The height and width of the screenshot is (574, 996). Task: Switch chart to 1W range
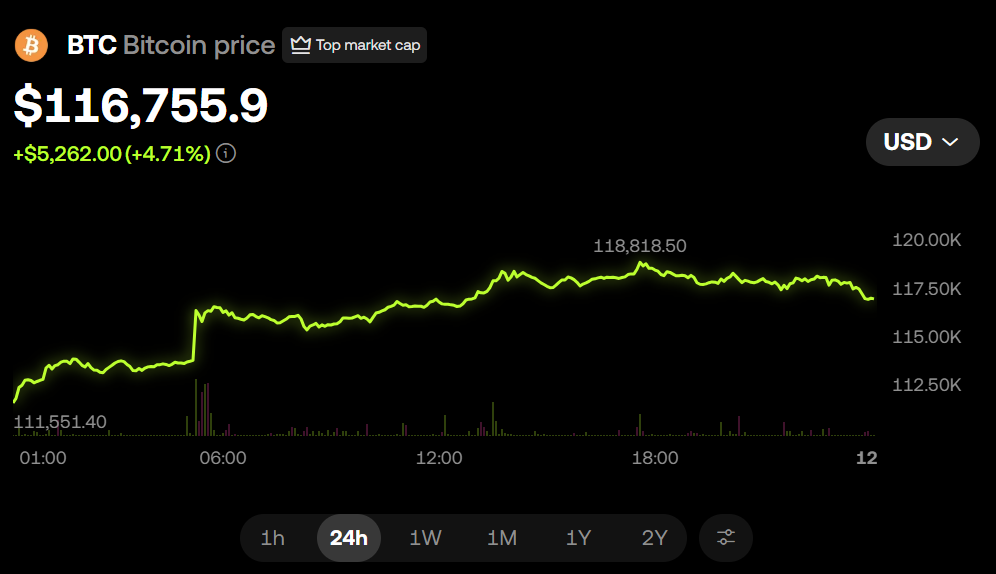(x=425, y=538)
